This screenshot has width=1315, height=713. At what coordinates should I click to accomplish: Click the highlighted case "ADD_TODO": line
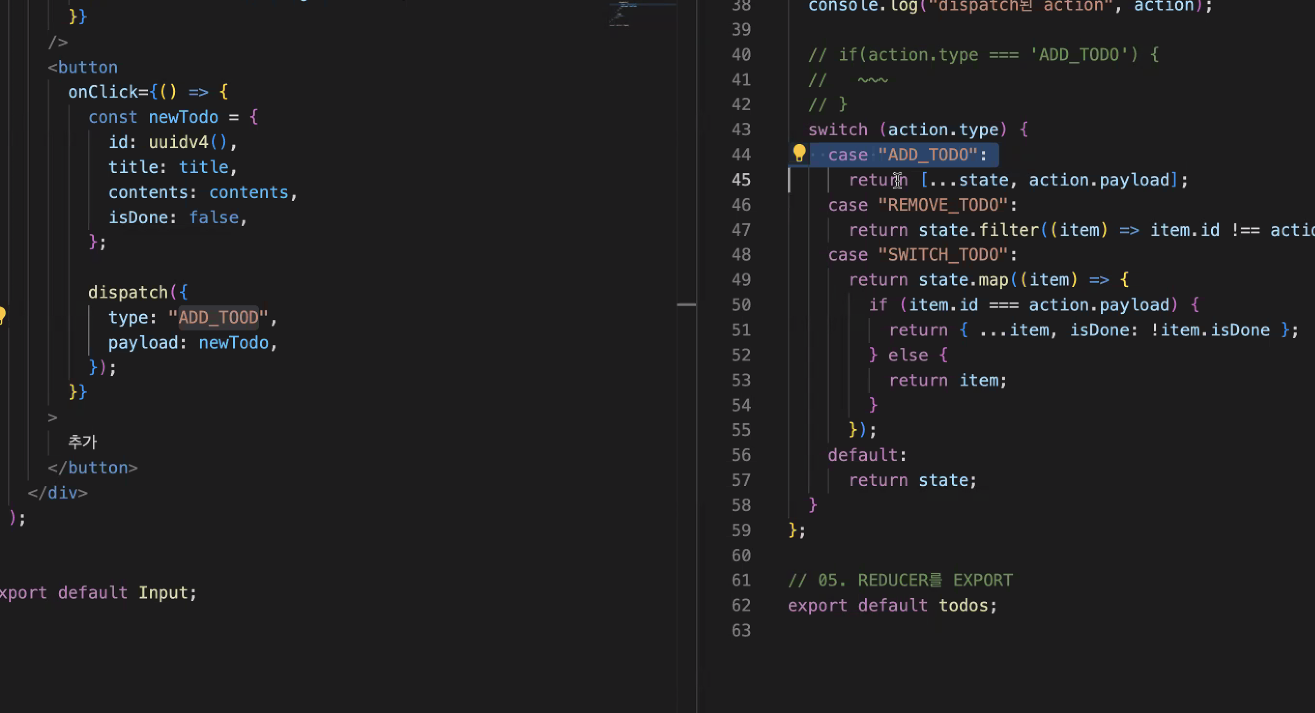tap(908, 154)
